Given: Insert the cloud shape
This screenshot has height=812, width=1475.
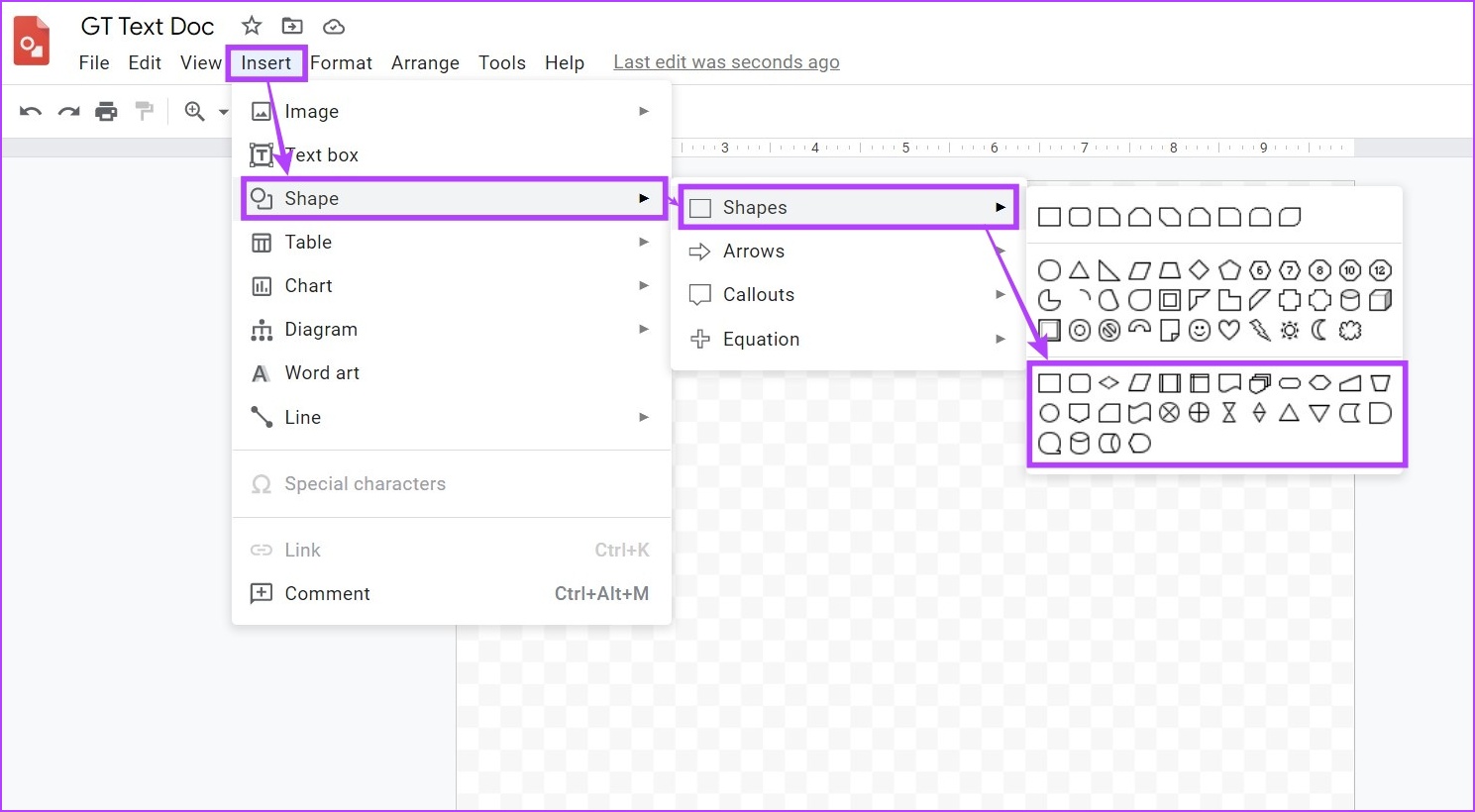Looking at the screenshot, I should pos(1350,331).
